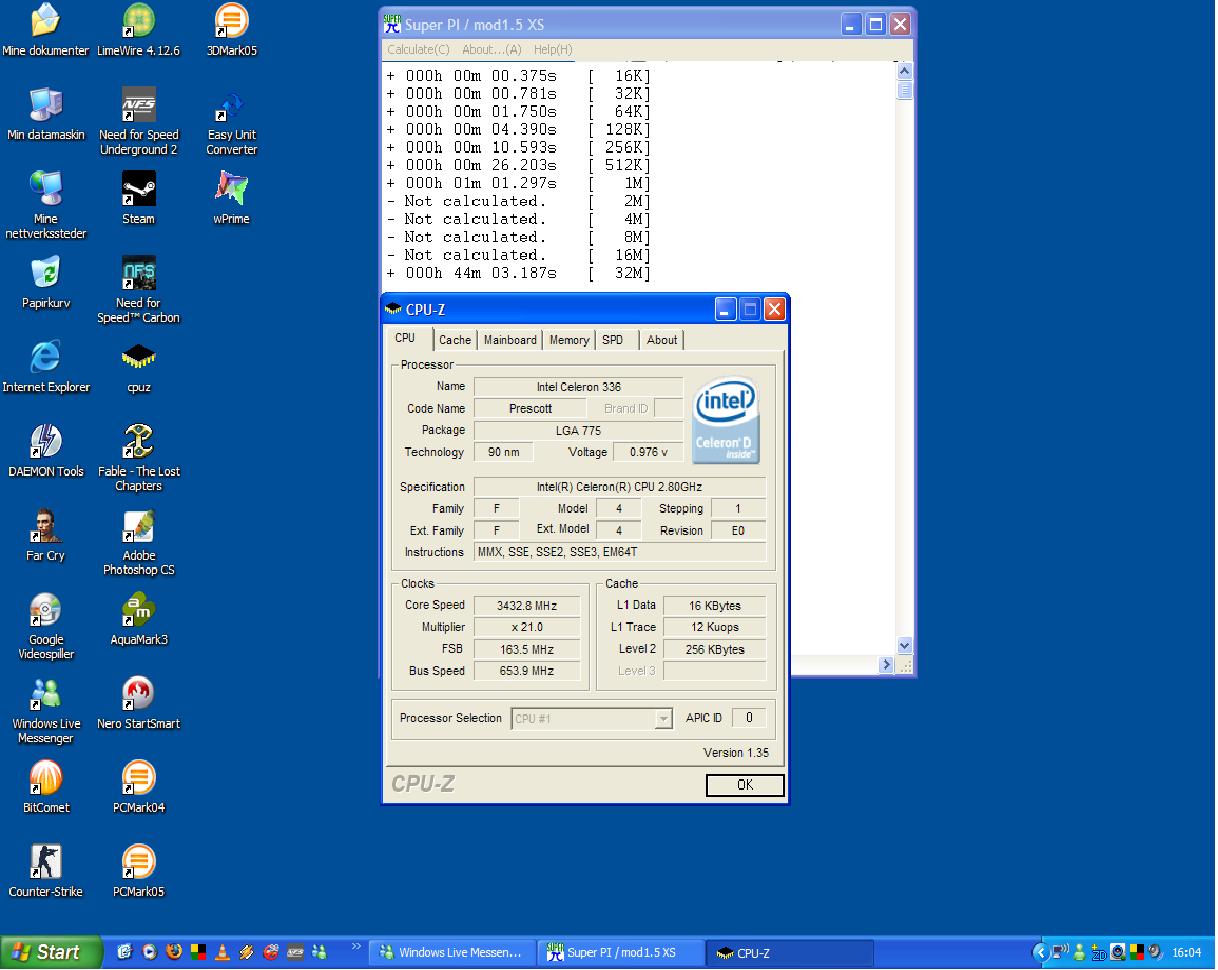Screen dimensions: 1218x970
Task: Open Calculate(C) menu in Super PI
Action: point(418,49)
